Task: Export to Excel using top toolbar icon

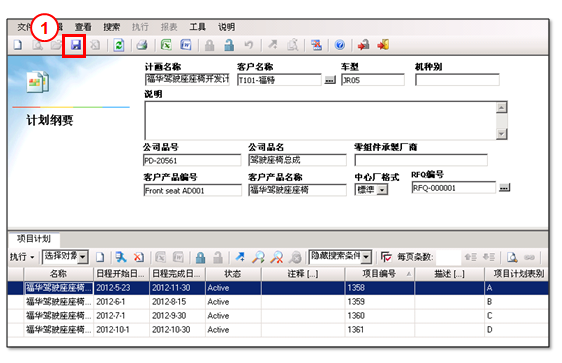Action: pyautogui.click(x=166, y=45)
